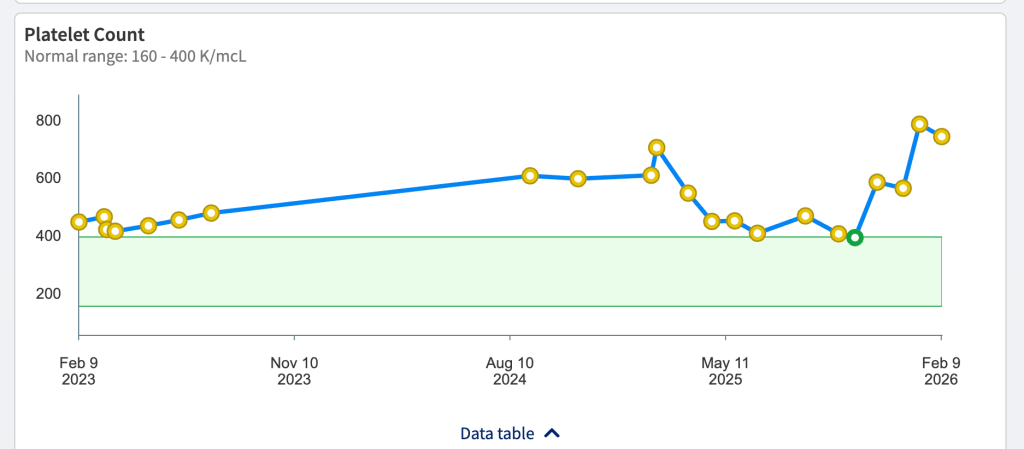Click the first data point at Feb 9 2023
The image size is (1024, 449).
(79, 222)
